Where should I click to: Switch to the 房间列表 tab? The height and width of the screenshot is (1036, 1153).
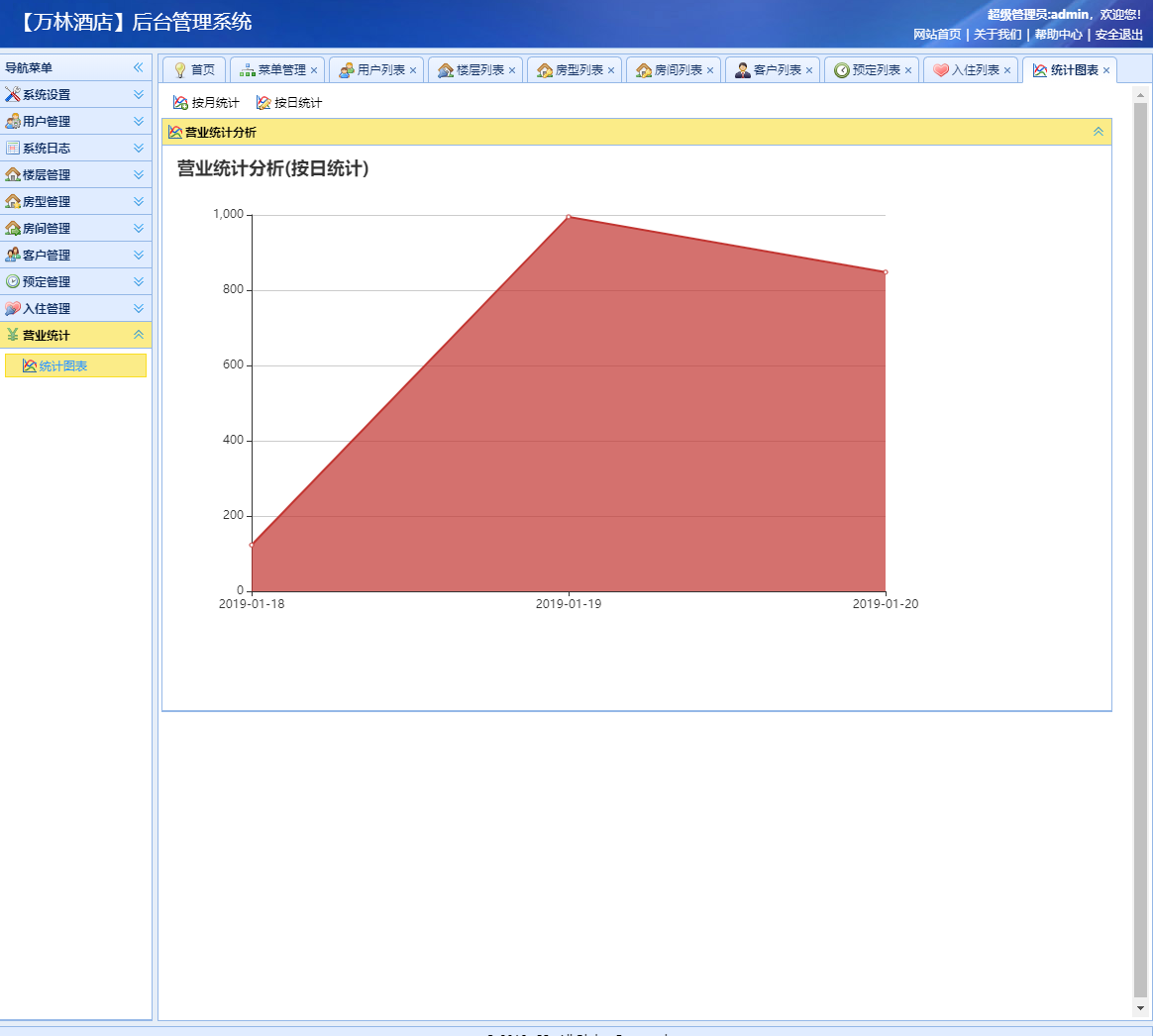[678, 70]
